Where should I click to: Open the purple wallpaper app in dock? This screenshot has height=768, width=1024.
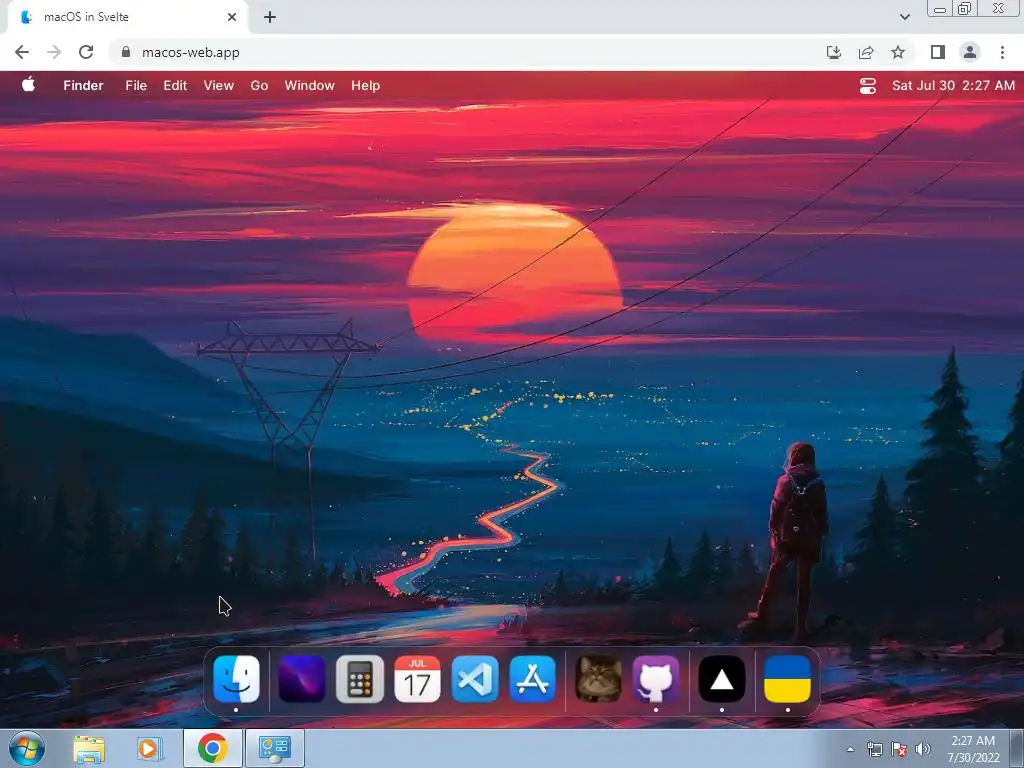[302, 679]
